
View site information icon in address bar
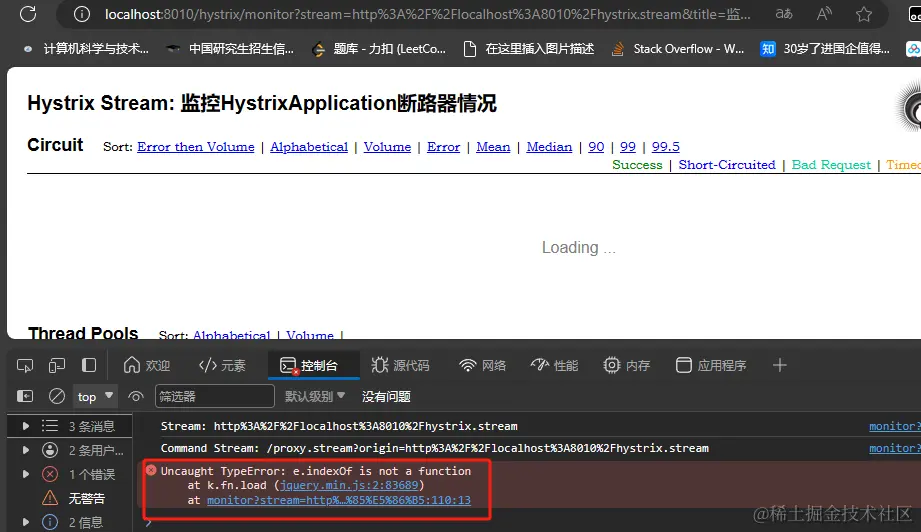pos(82,14)
